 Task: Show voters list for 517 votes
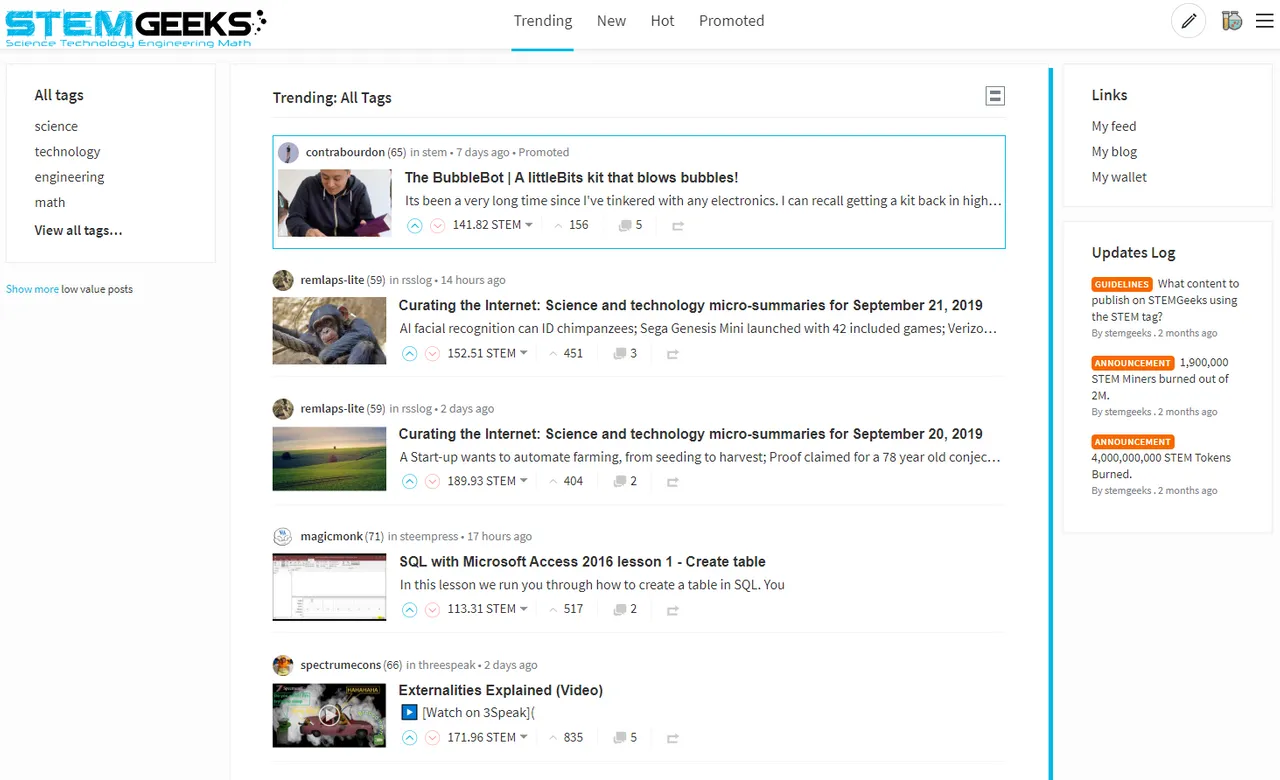click(x=566, y=609)
